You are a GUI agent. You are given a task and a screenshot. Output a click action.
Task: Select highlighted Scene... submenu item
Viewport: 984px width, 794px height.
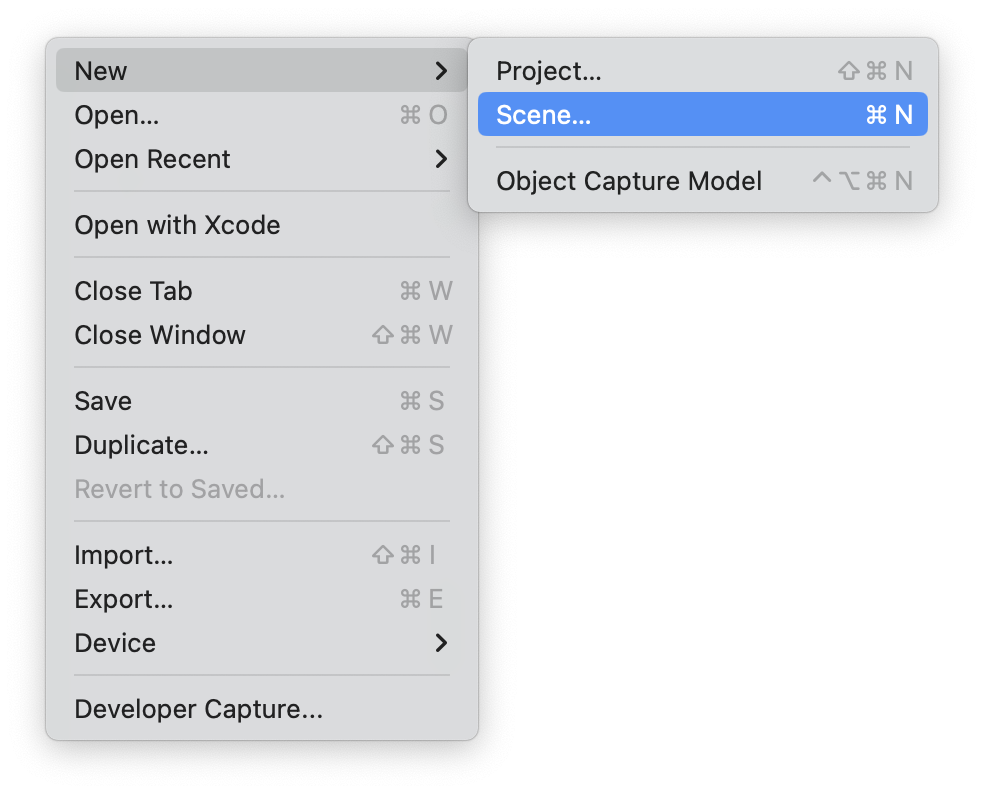click(544, 115)
